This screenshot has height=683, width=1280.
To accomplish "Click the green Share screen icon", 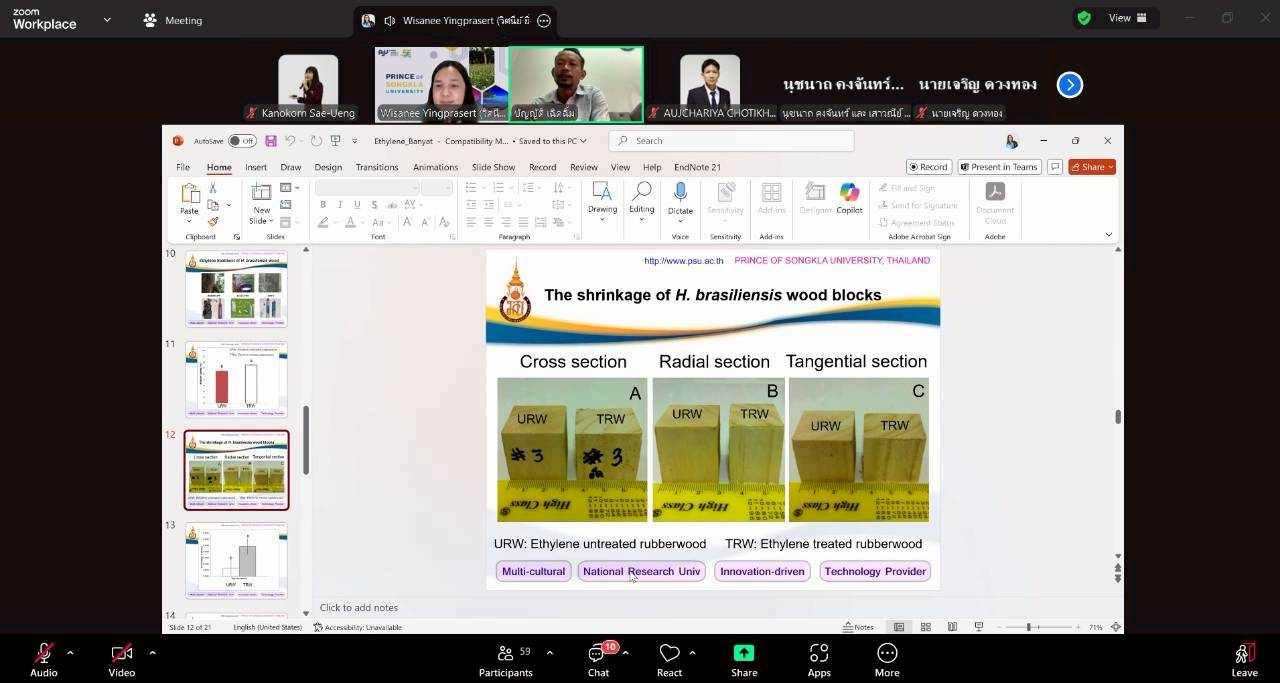I will tap(744, 653).
